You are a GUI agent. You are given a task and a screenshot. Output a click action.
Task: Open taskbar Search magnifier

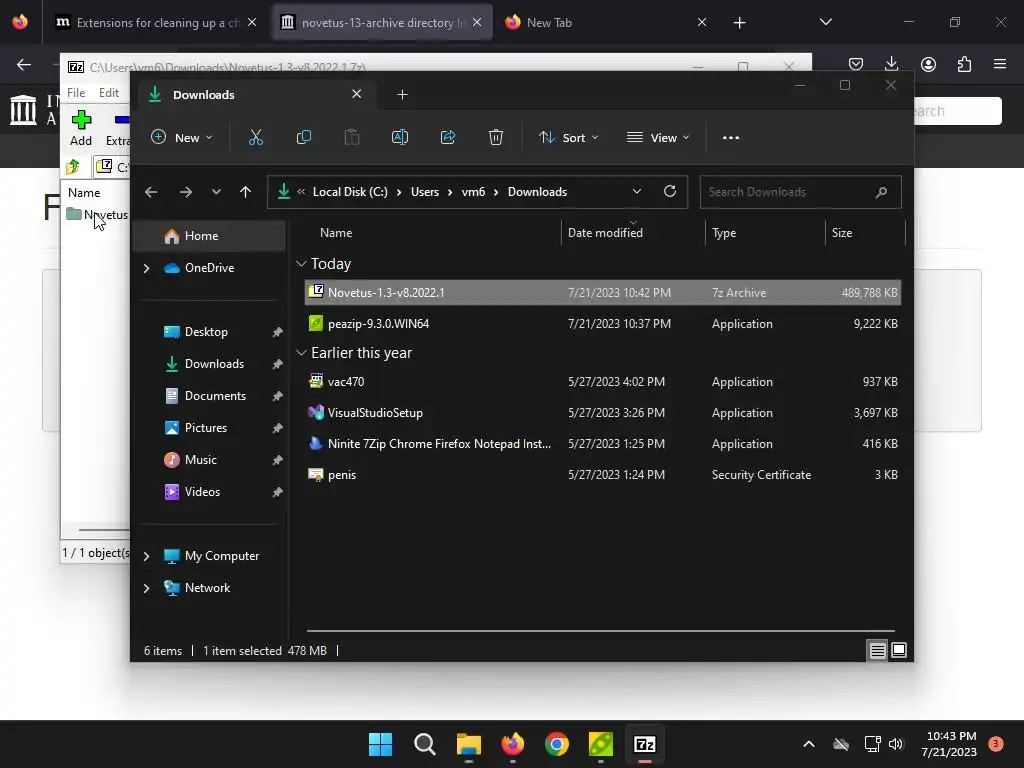[x=424, y=744]
